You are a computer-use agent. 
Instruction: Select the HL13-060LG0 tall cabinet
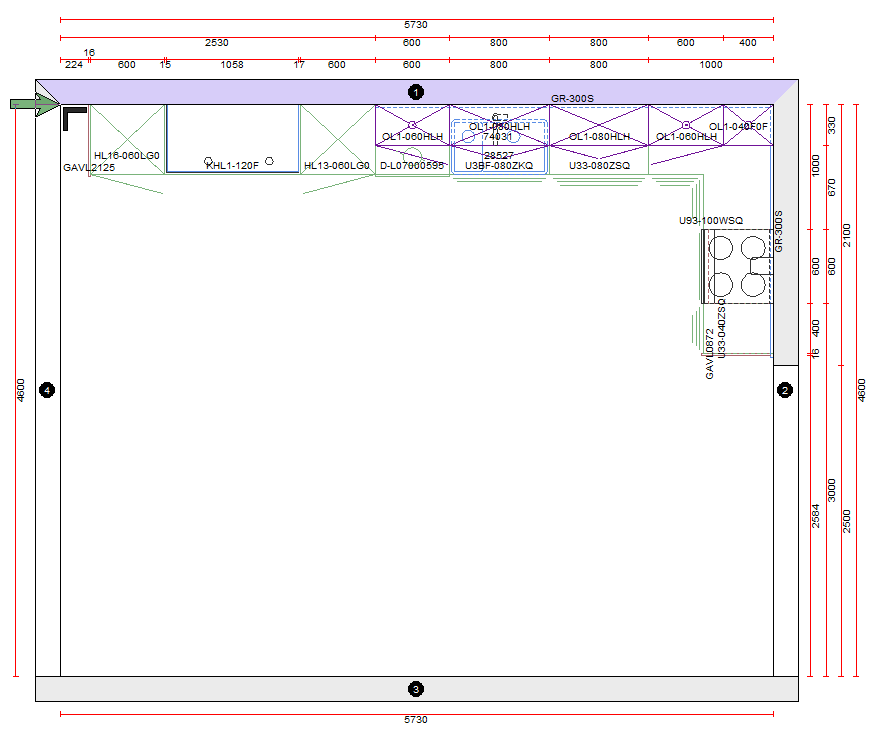[x=337, y=138]
